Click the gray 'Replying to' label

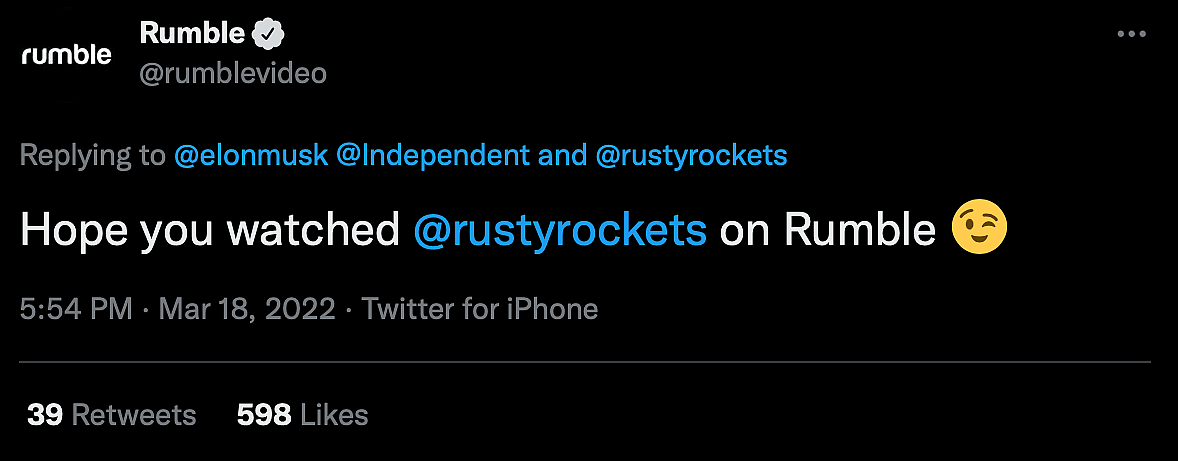click(92, 156)
